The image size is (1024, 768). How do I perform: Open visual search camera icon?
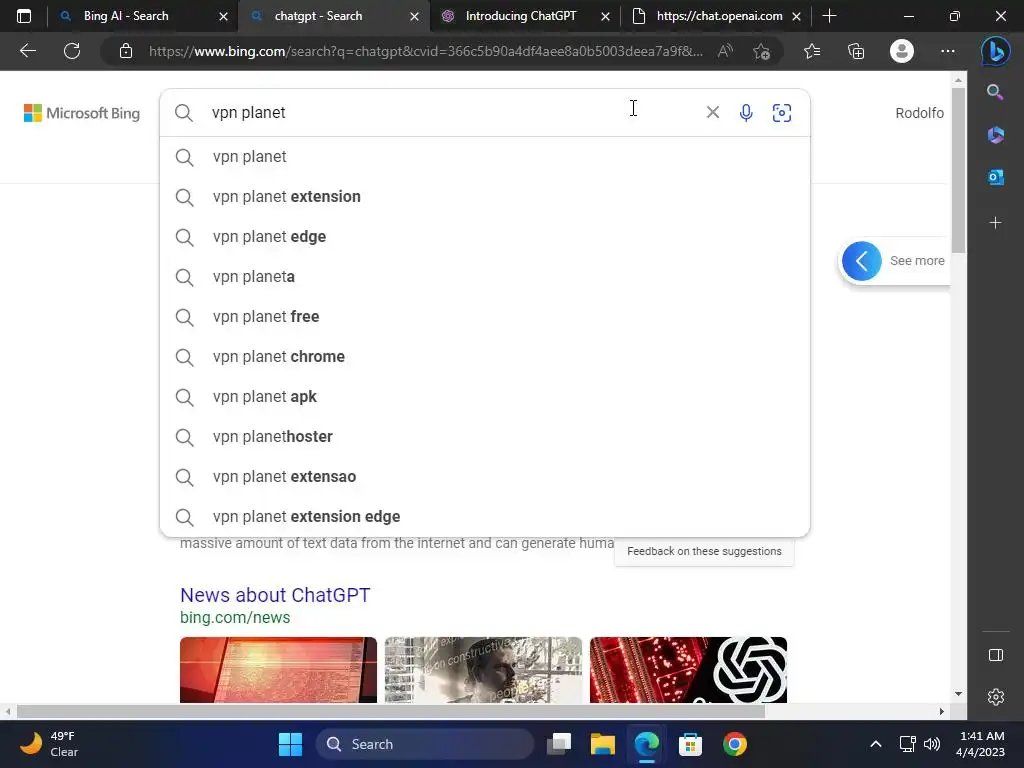[x=782, y=113]
